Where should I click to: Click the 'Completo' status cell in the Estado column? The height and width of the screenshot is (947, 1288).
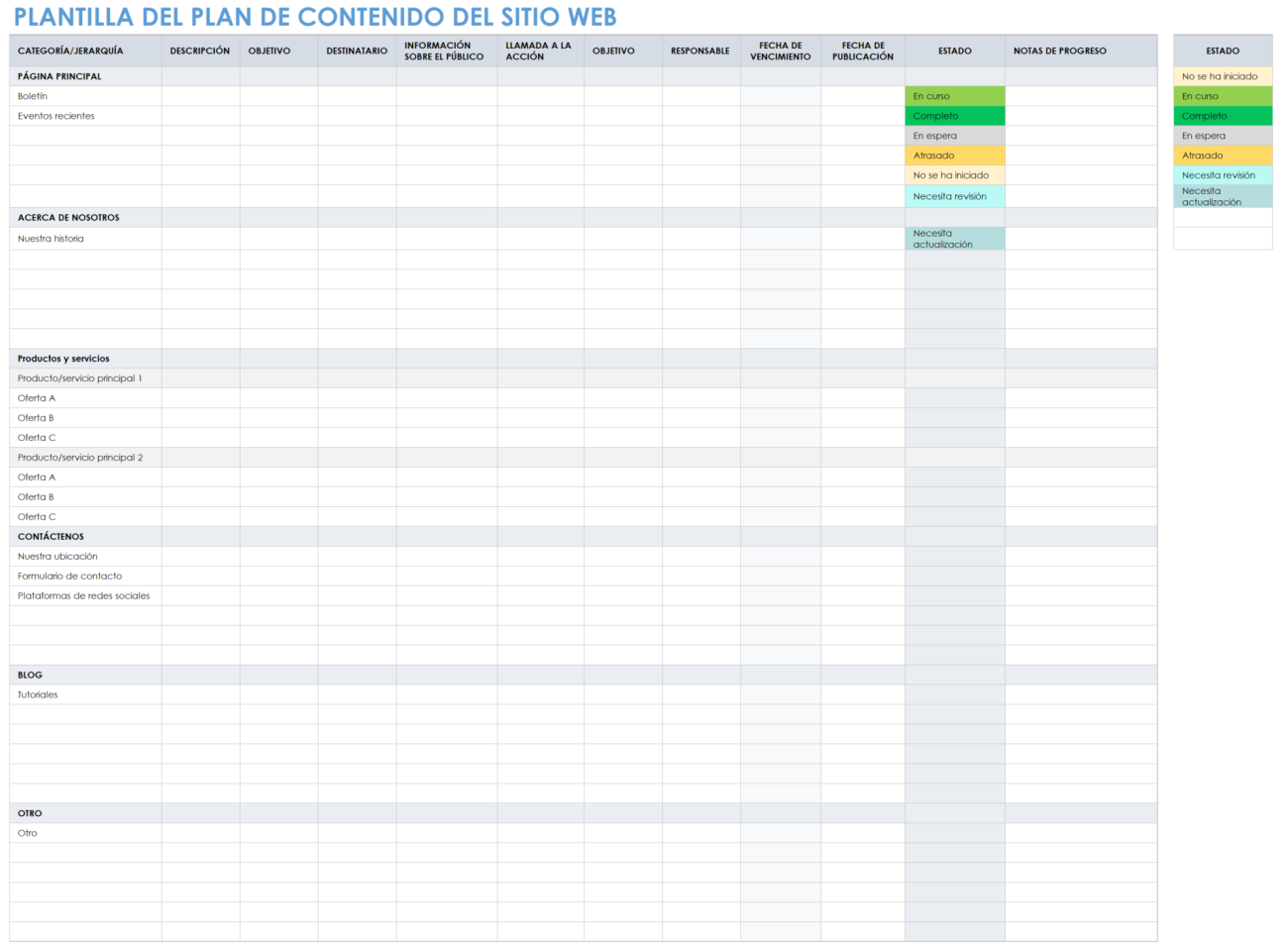[x=954, y=116]
